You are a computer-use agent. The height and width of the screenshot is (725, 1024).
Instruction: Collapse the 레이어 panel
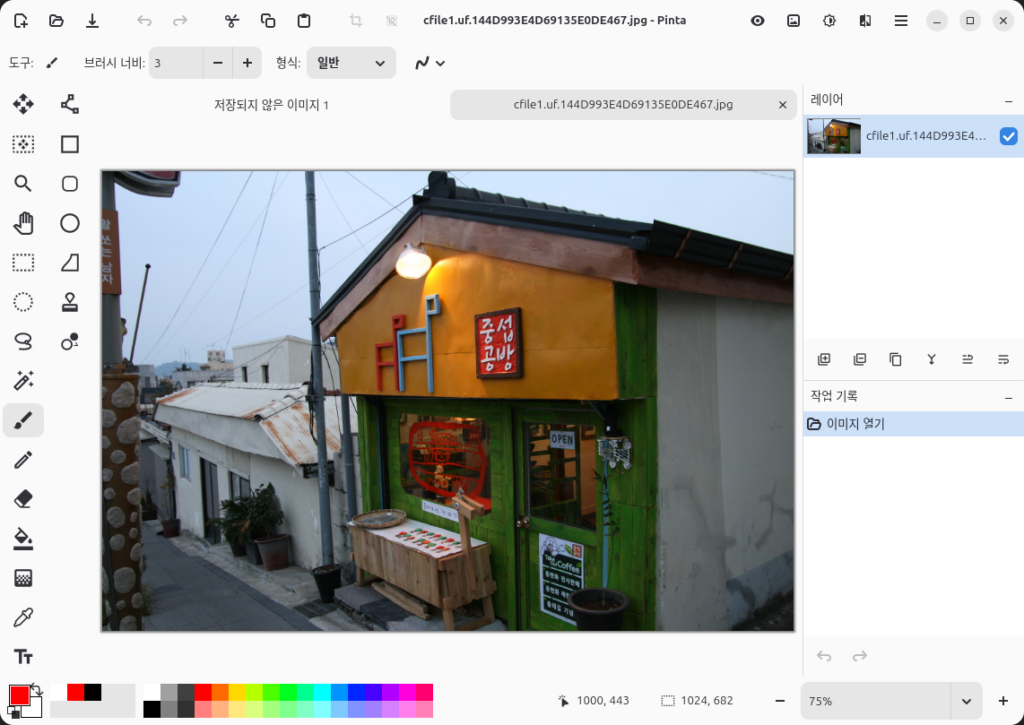tap(1008, 100)
